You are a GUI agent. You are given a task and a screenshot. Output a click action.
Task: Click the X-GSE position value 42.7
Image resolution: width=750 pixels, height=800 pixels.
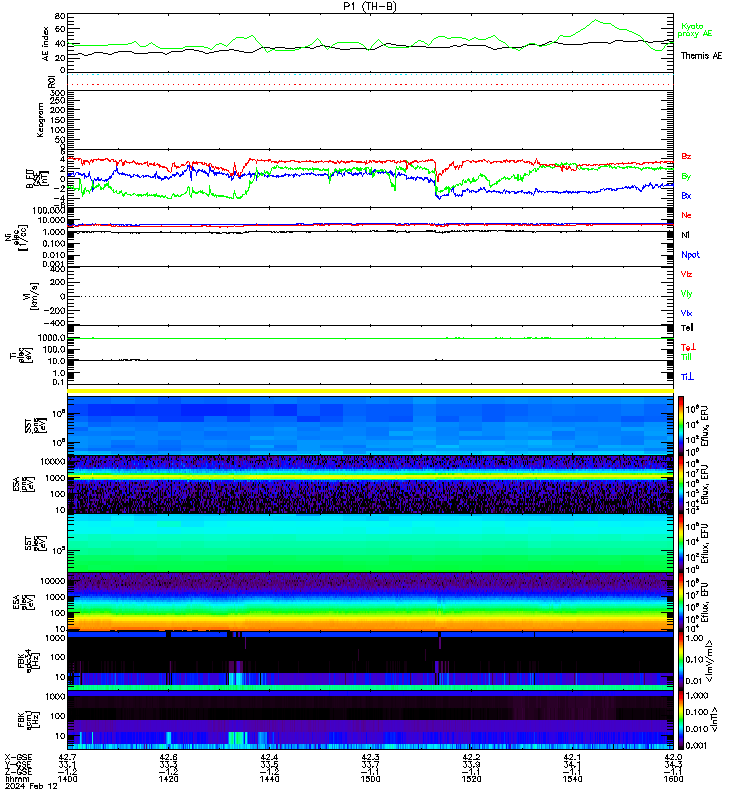(67, 757)
